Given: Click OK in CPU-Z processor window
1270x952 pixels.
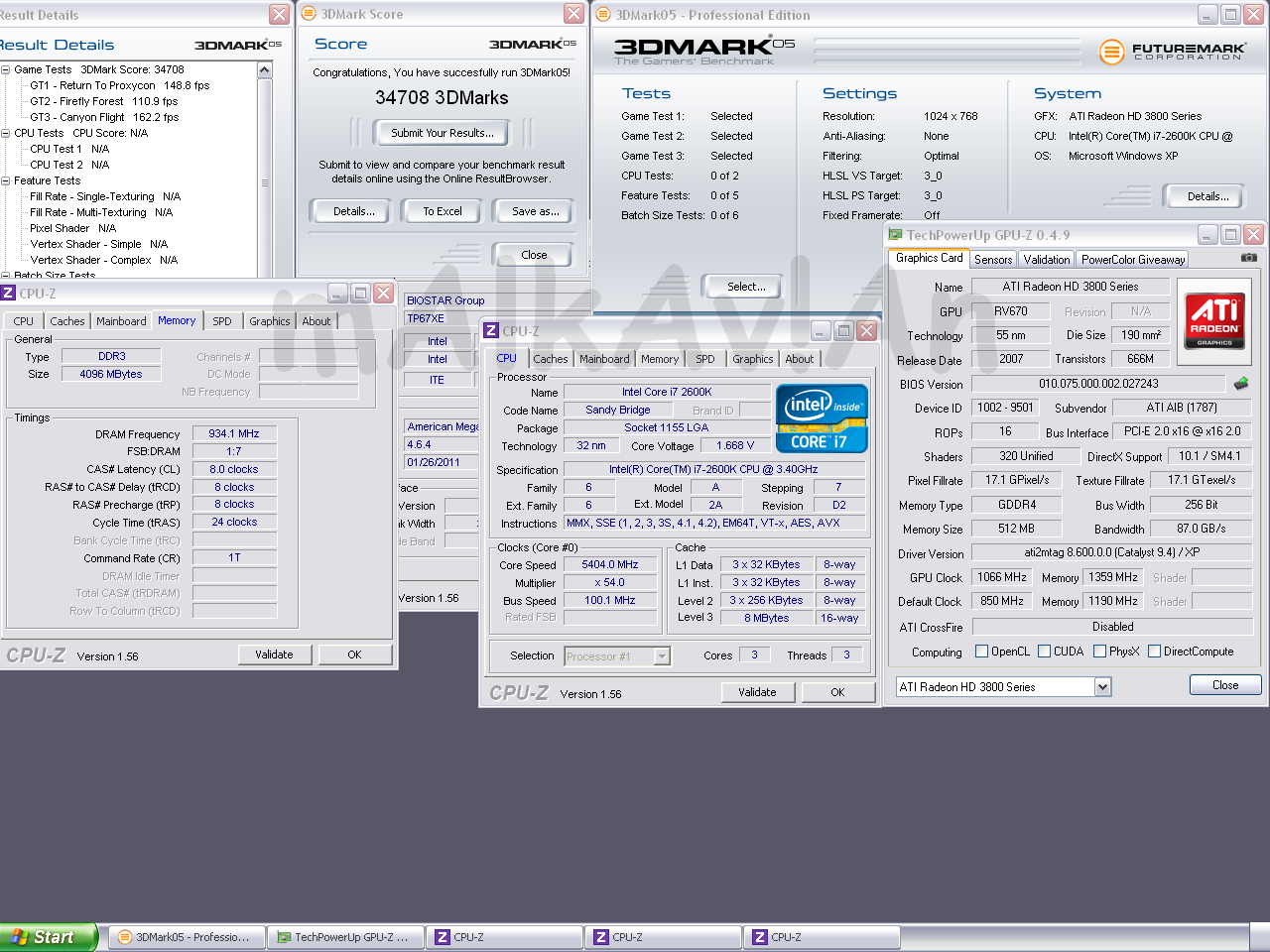Looking at the screenshot, I should click(x=837, y=692).
